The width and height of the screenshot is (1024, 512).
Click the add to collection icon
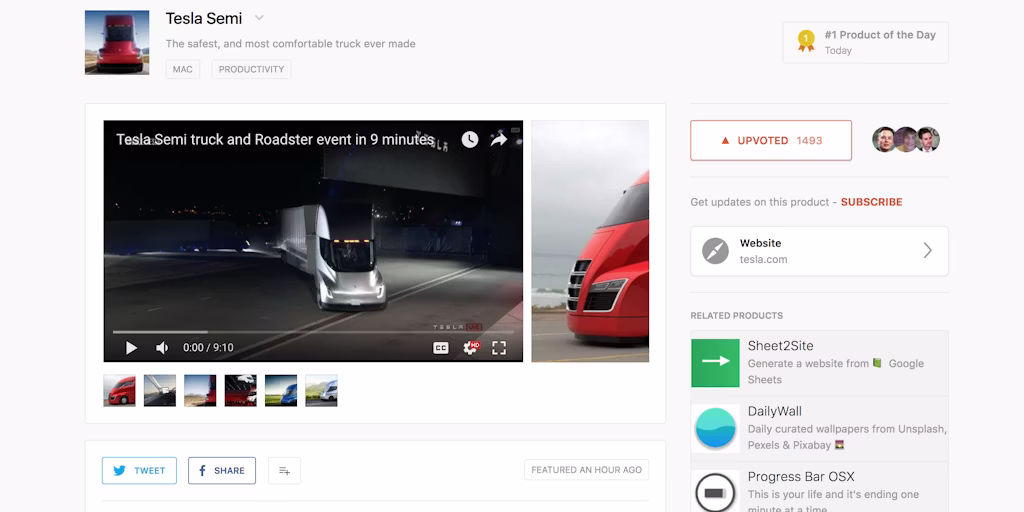284,471
